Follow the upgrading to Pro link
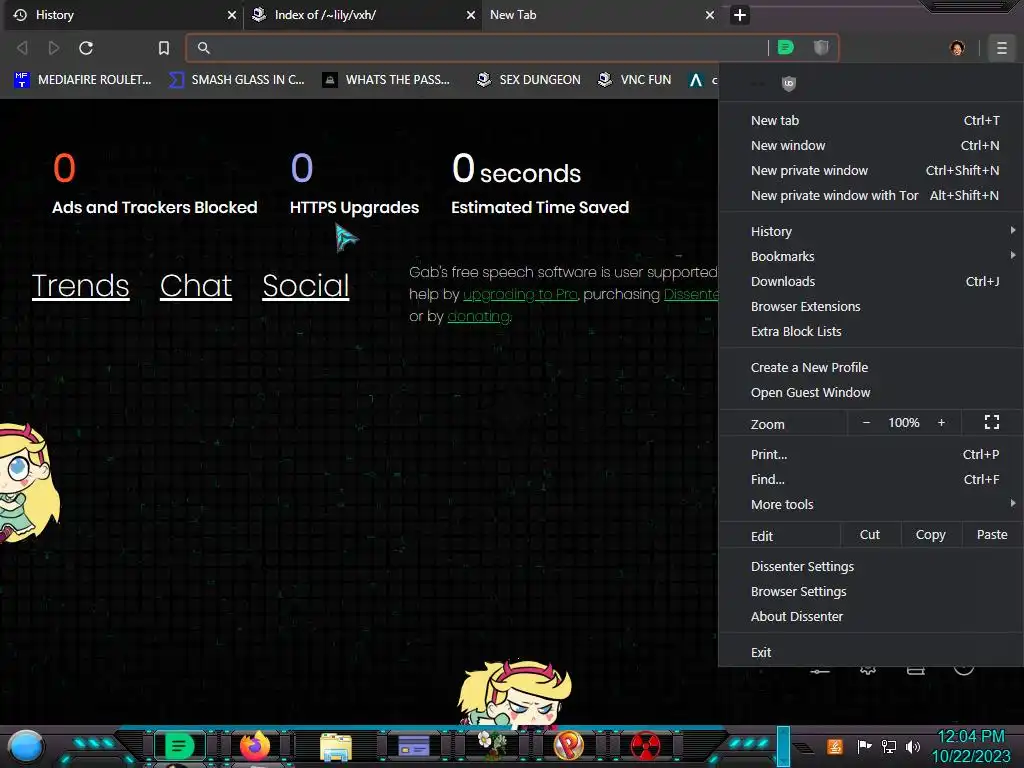Screen dimensions: 1024x768 tap(520, 295)
